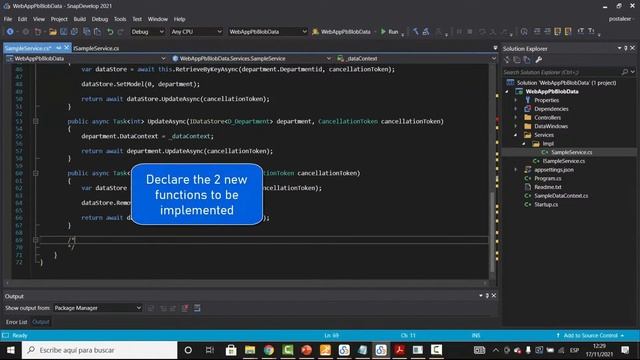Switch to the ISampleService.cs tab
Image resolution: width=640 pixels, height=360 pixels.
coord(96,48)
